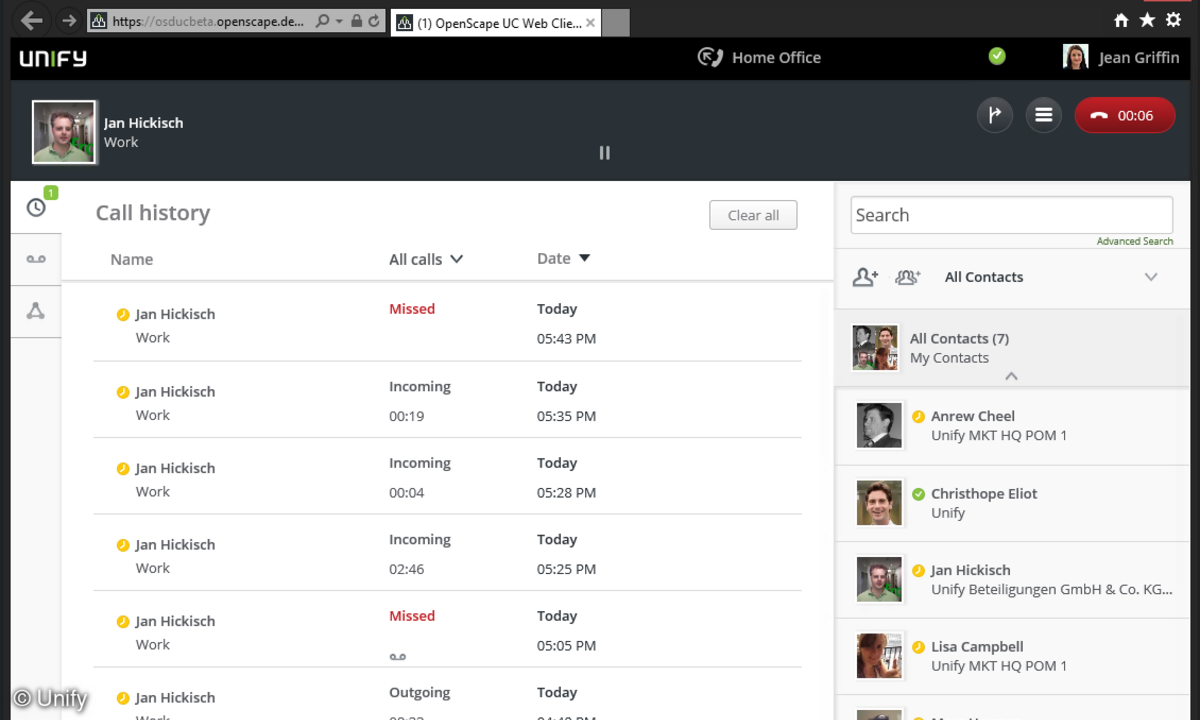Expand the All Contacts dropdown chevron
The width and height of the screenshot is (1200, 720).
pyautogui.click(x=1151, y=277)
